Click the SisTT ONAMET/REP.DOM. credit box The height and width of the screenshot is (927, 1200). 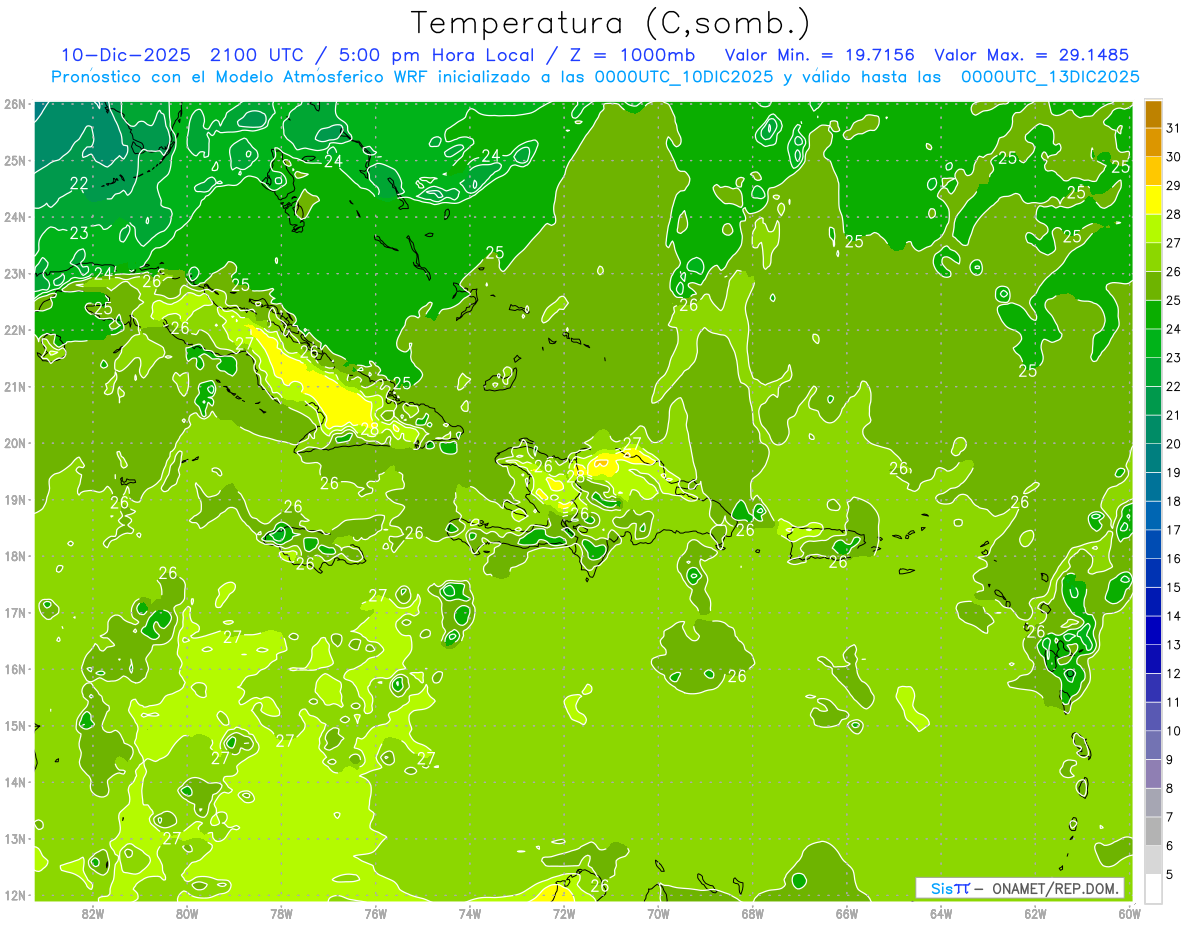coord(1019,888)
